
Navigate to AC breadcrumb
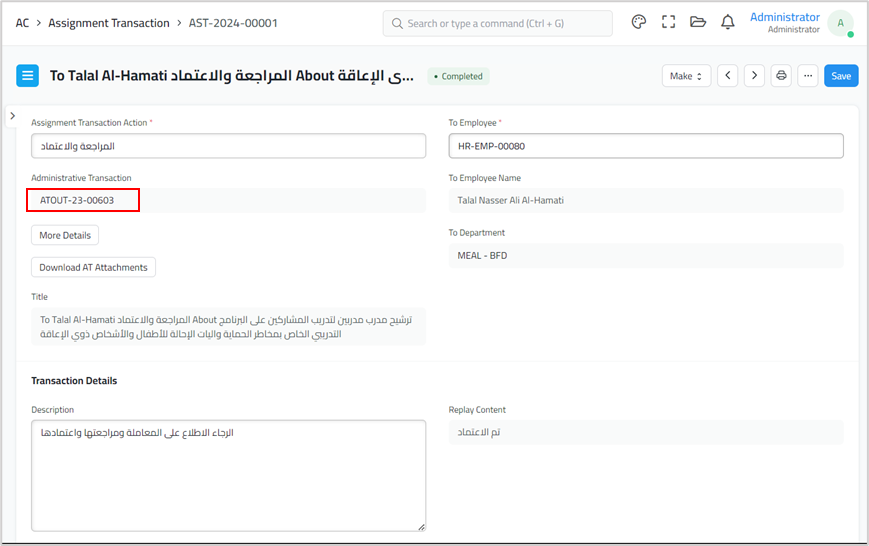tap(22, 23)
